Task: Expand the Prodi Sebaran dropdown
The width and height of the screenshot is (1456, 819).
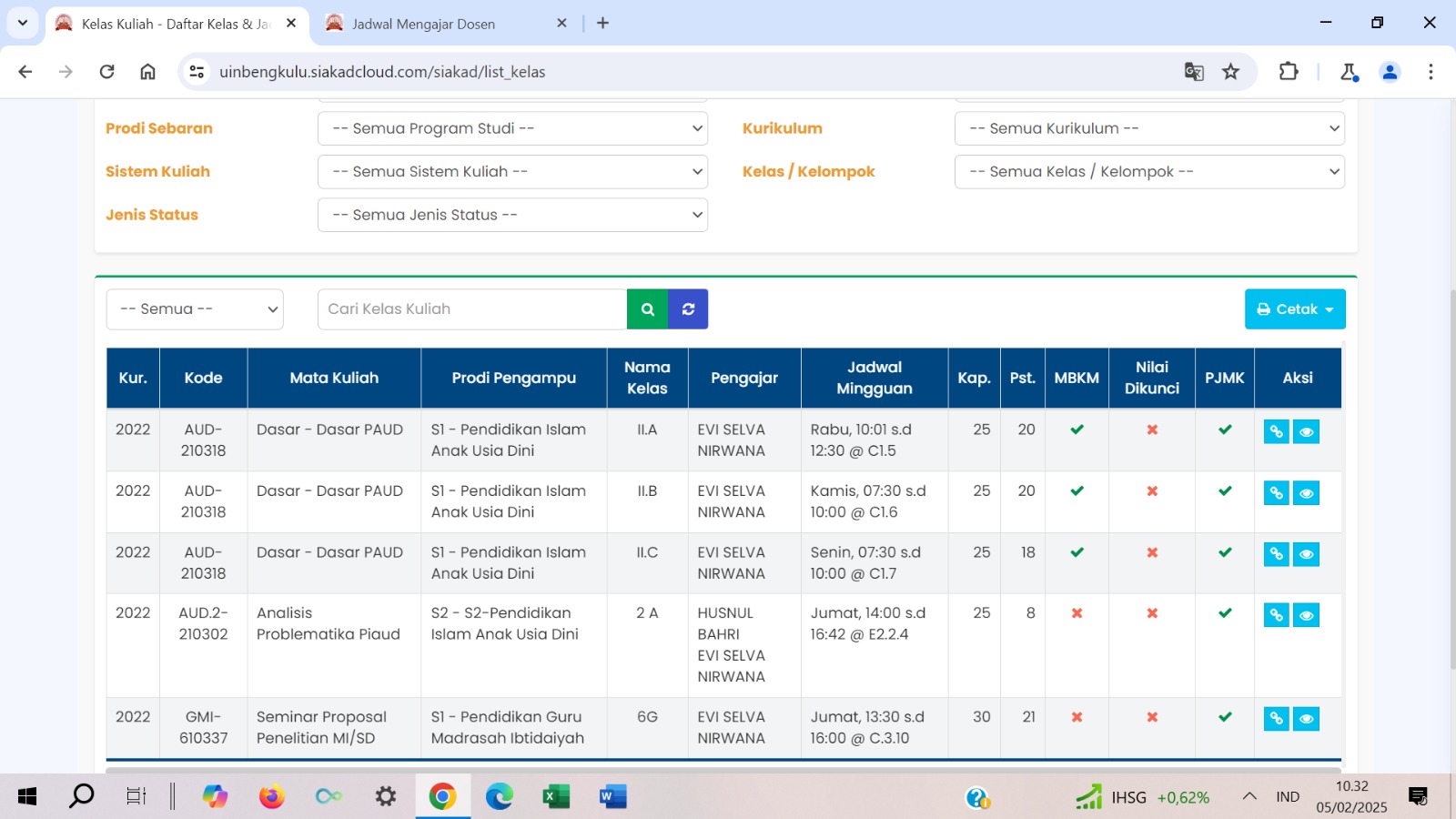Action: 512,128
